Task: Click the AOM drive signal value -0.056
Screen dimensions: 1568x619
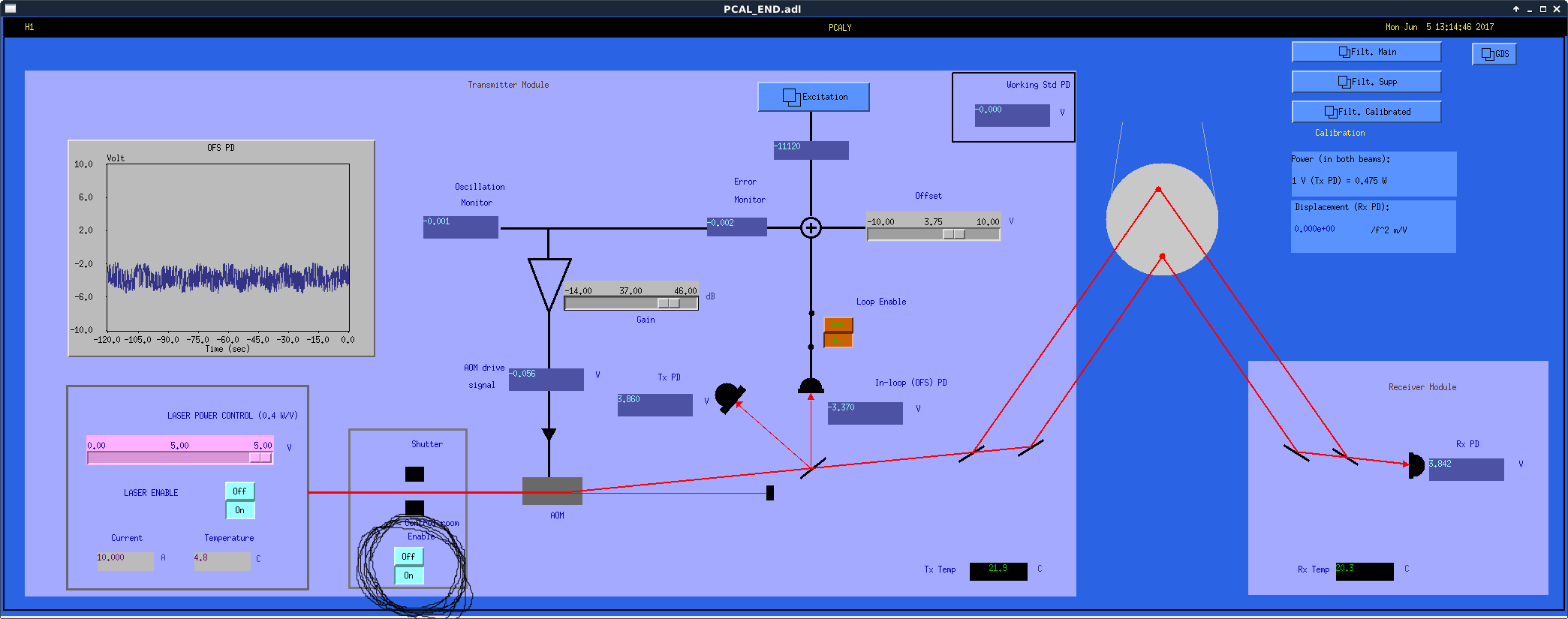Action: 546,379
